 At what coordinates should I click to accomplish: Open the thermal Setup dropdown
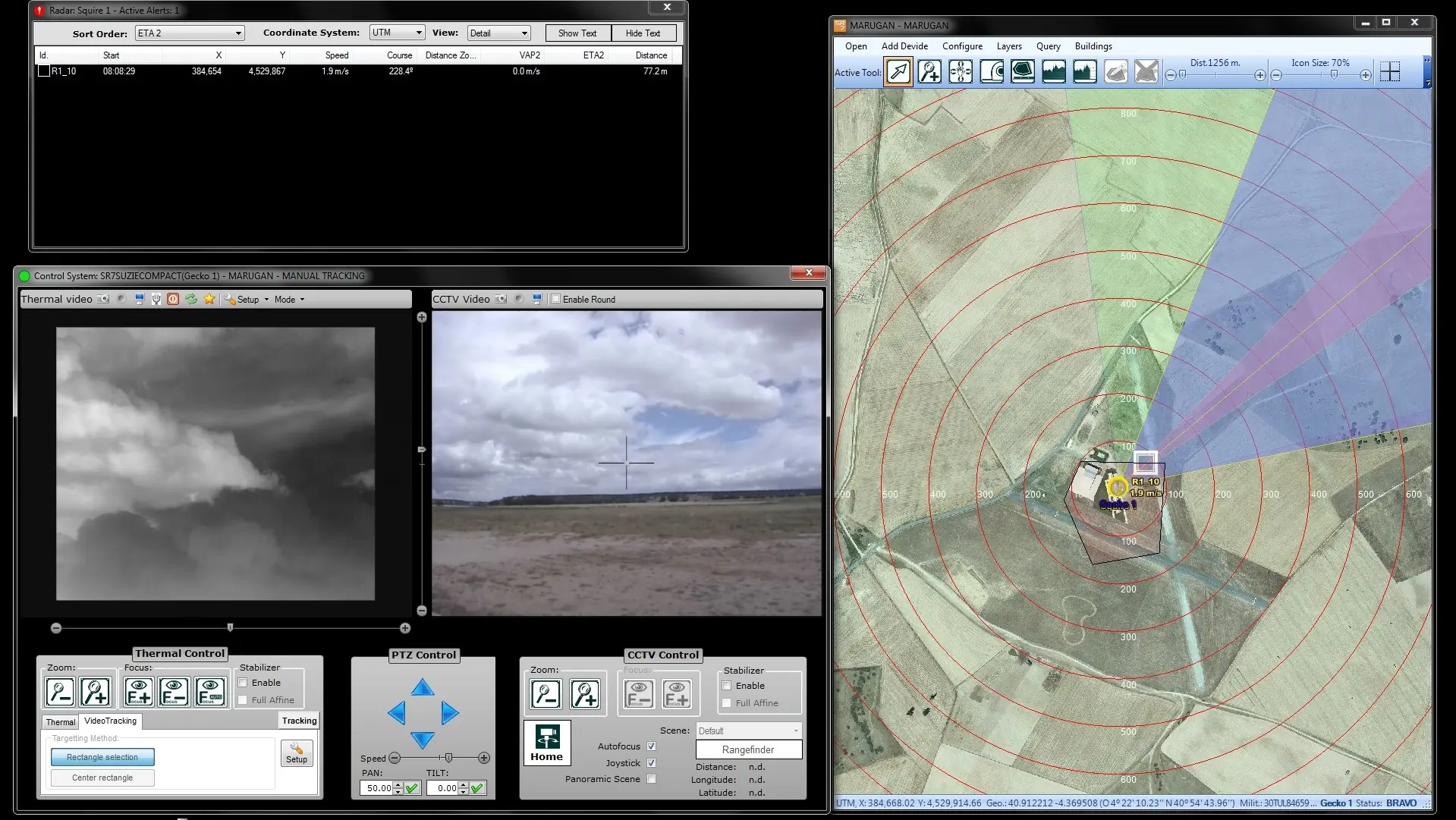247,300
